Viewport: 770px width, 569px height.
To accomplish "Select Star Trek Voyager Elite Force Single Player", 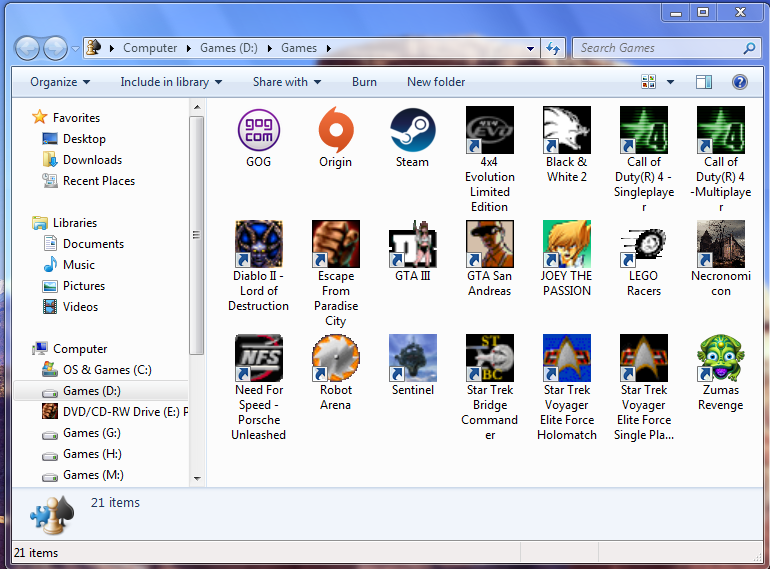I will pos(644,358).
